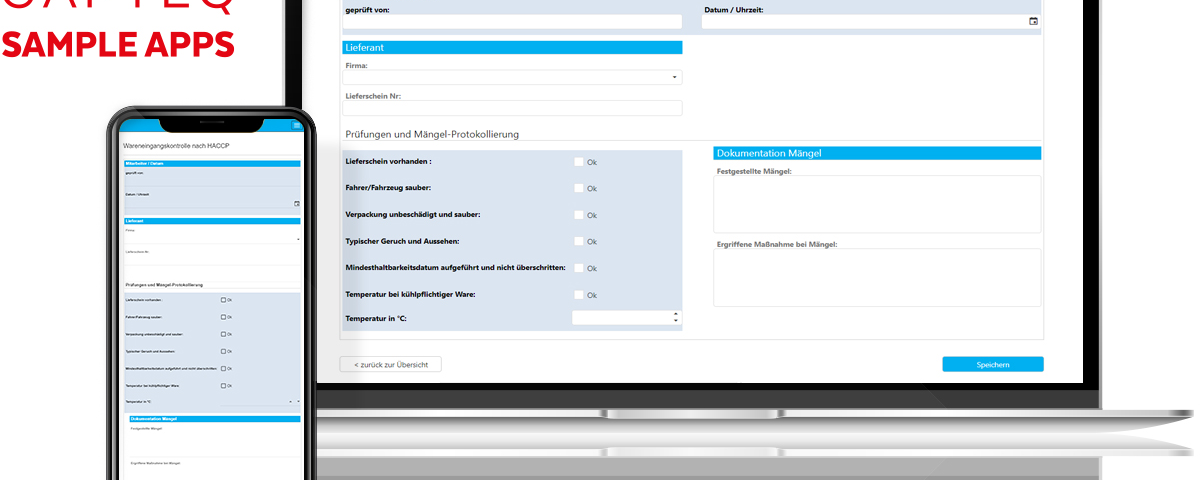
Task: Select the Ergriffene Maßnahme bei Mängel text area on laptop
Action: click(x=877, y=278)
